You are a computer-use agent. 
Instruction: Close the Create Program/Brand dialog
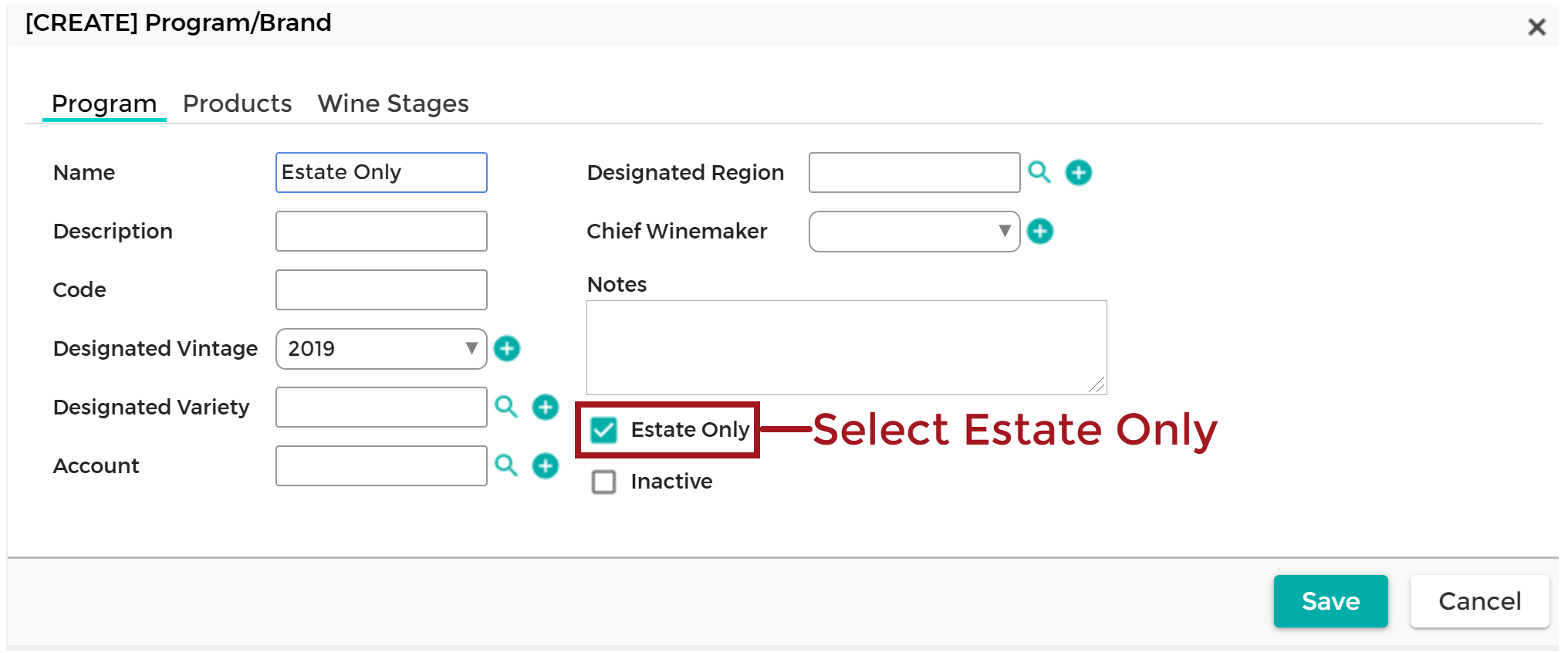1536,28
